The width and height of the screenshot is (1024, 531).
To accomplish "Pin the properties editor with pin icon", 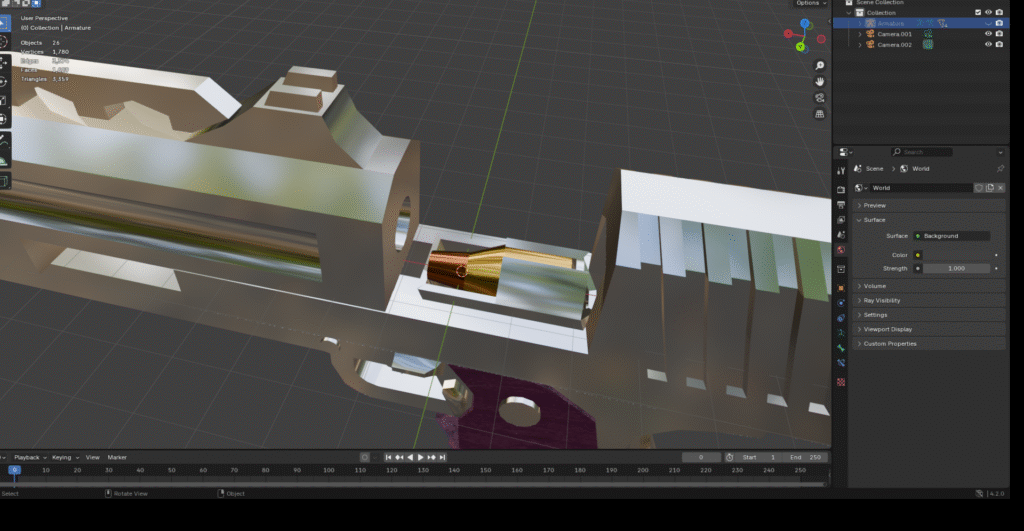I will click(x=1000, y=169).
